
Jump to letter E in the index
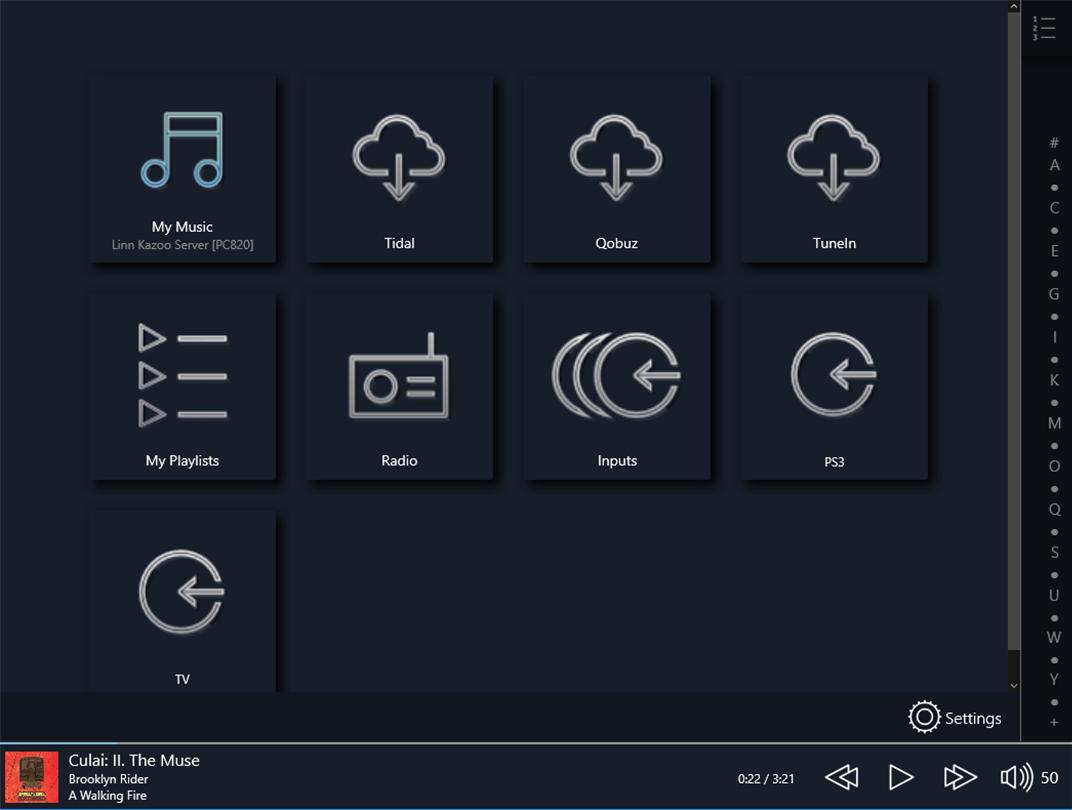pos(1054,251)
